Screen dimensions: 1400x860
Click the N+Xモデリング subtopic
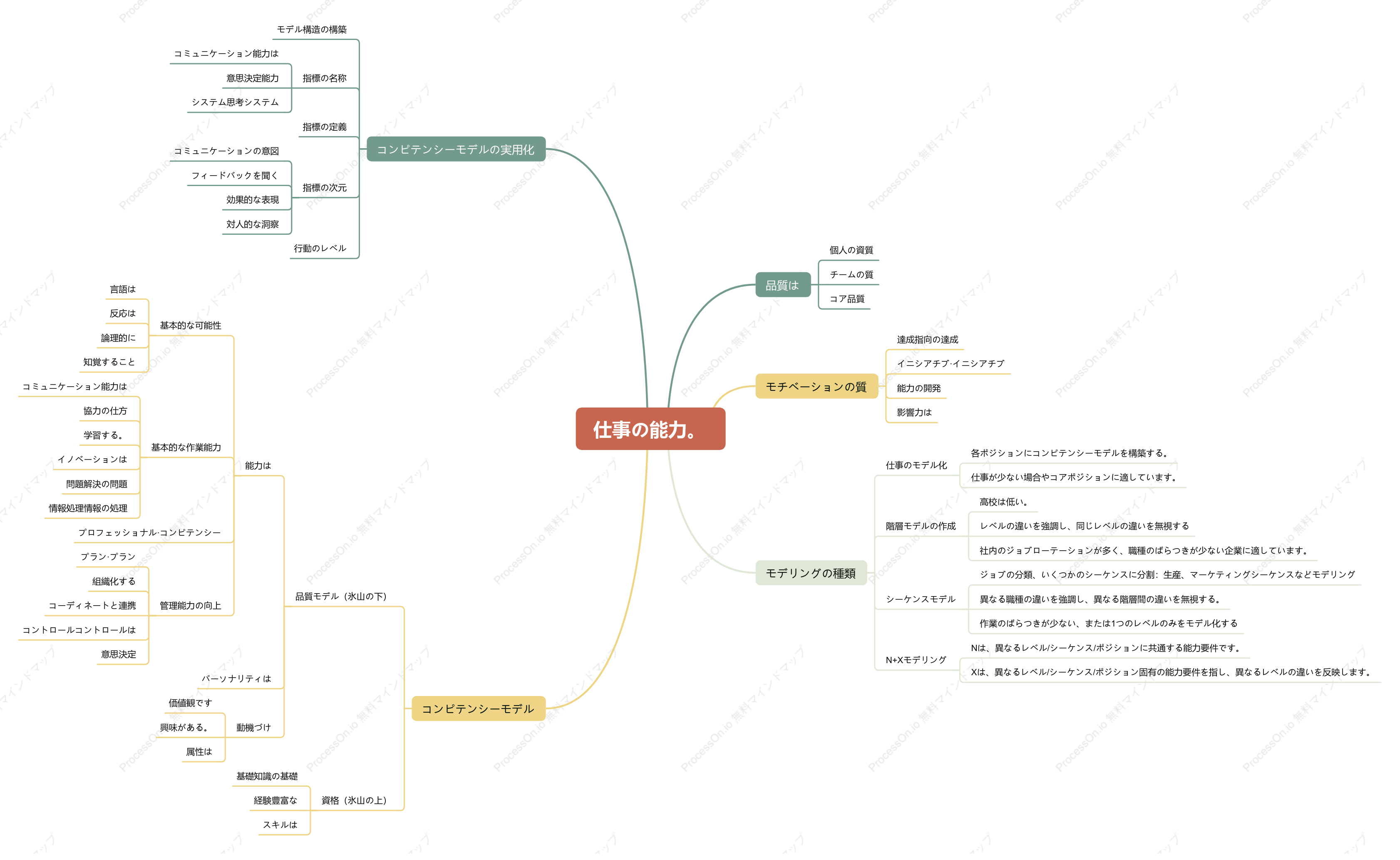(916, 660)
